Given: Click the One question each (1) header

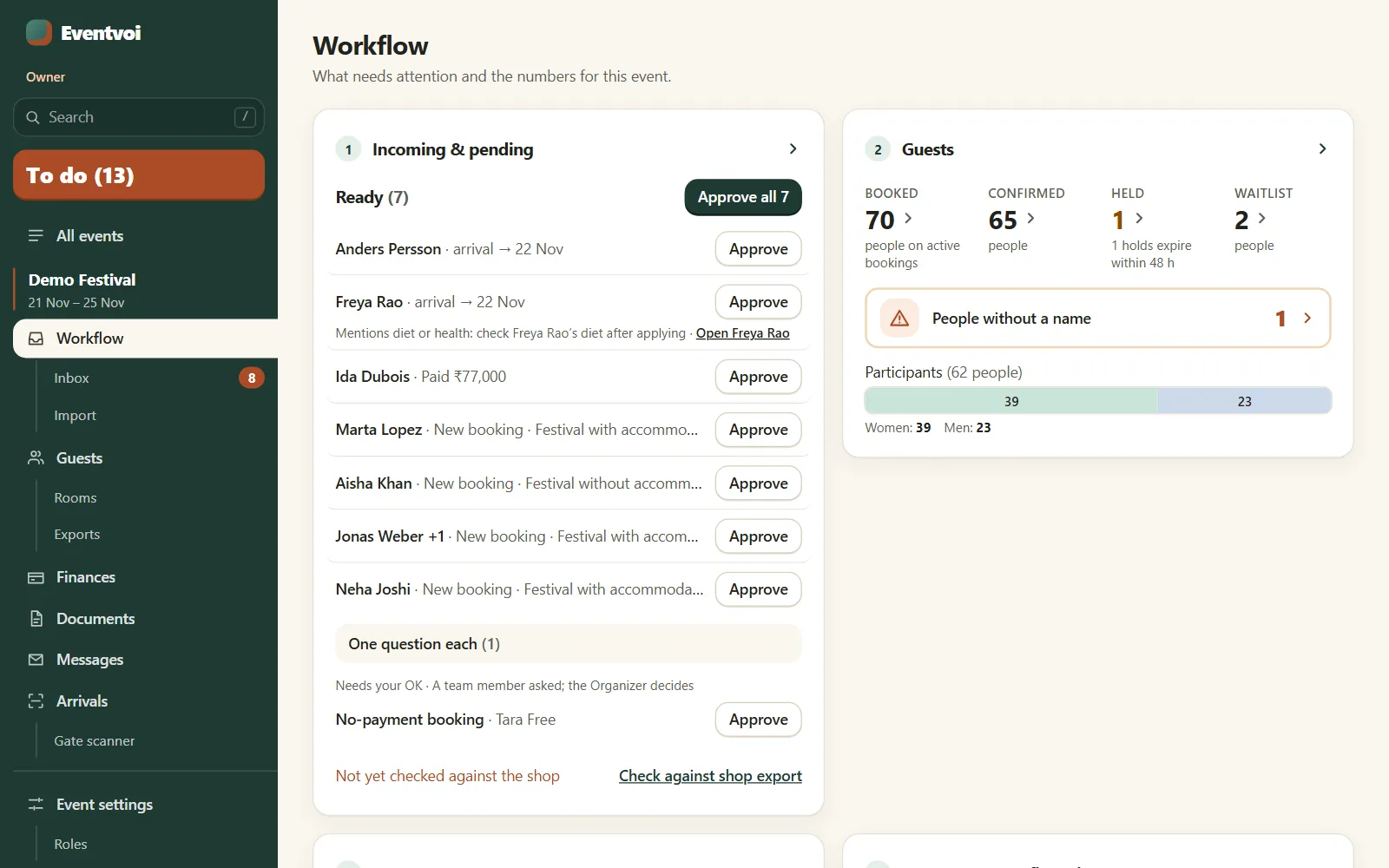Looking at the screenshot, I should coord(569,644).
